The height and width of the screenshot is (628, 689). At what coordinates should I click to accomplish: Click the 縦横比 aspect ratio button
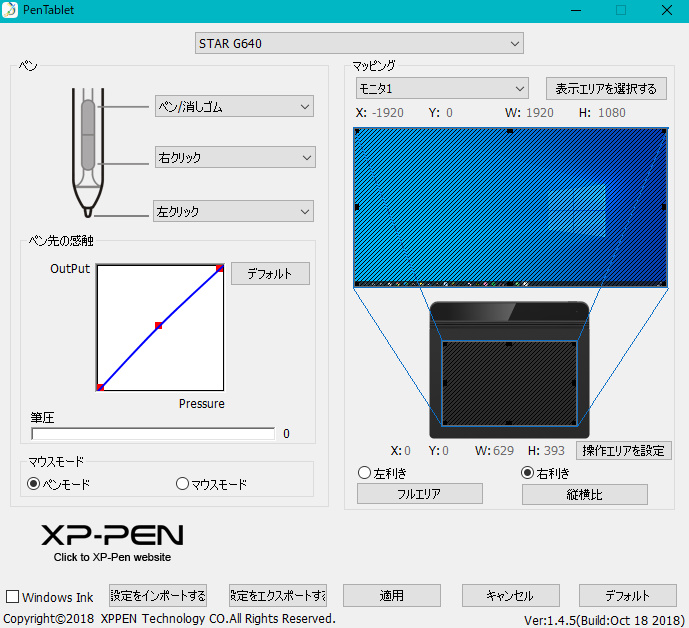(x=585, y=494)
